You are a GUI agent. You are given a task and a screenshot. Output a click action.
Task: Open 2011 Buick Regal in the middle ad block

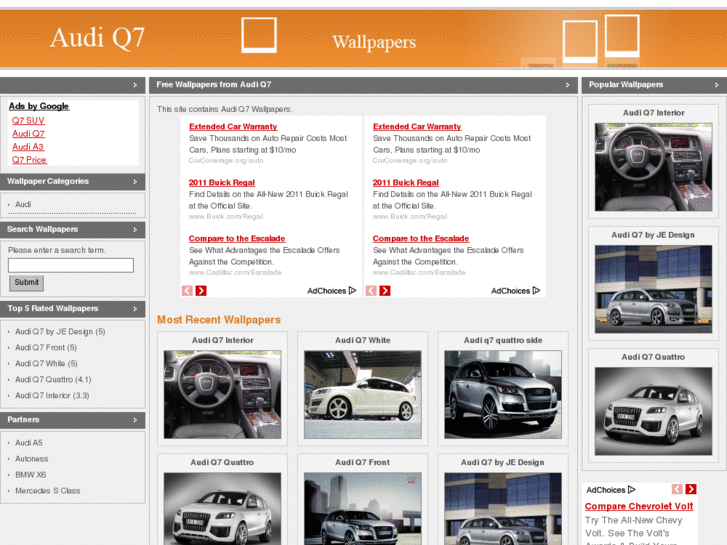406,183
